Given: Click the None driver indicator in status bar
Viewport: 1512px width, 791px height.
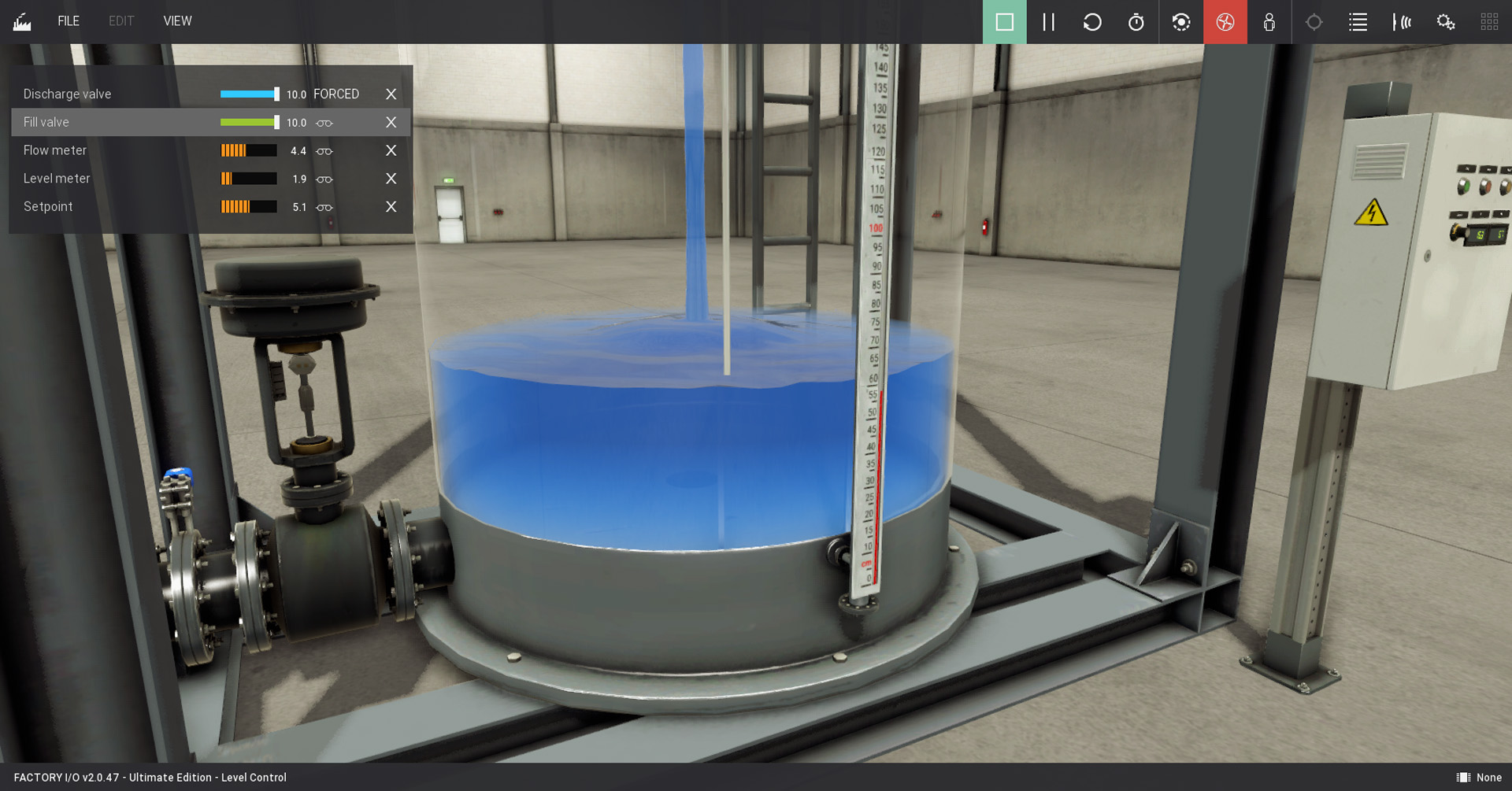Looking at the screenshot, I should click(x=1479, y=778).
